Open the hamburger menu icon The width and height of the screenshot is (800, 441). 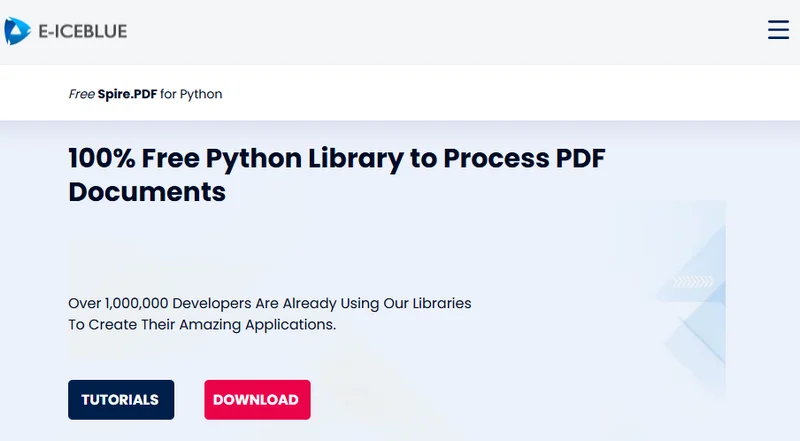click(x=778, y=30)
